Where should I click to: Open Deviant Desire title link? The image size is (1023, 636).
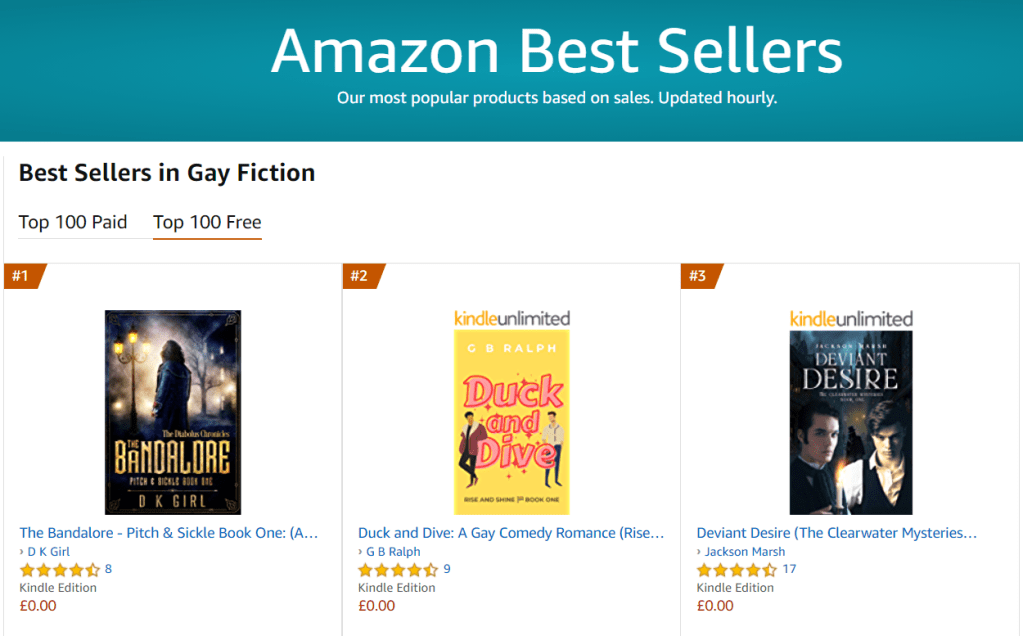(836, 533)
